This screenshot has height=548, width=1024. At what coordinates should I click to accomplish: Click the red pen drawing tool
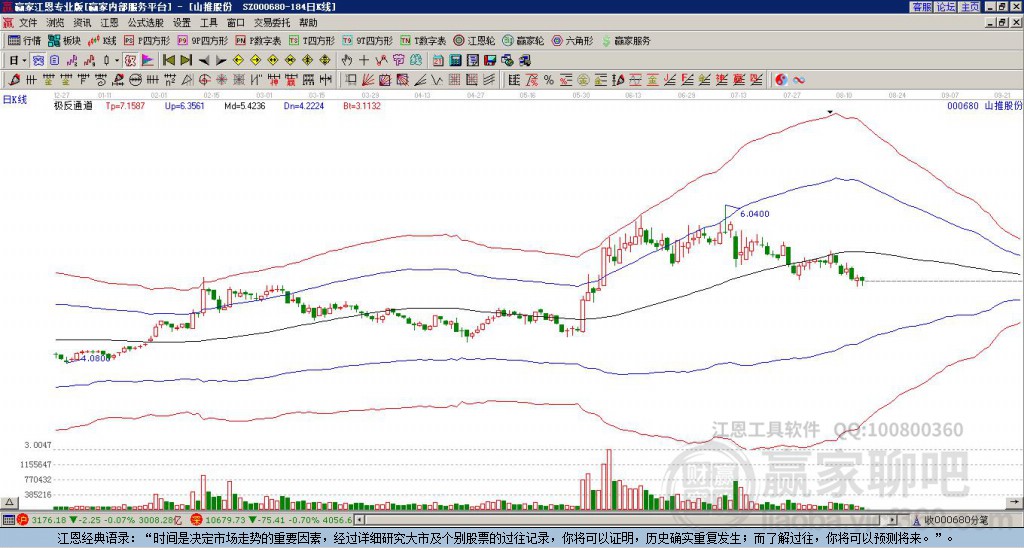pyautogui.click(x=14, y=80)
